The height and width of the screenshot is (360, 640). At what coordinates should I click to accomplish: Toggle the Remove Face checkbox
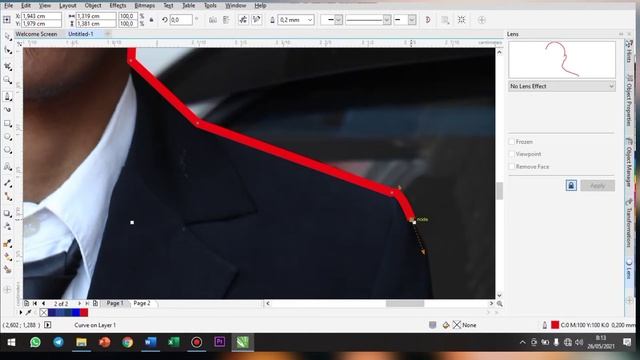click(x=511, y=167)
